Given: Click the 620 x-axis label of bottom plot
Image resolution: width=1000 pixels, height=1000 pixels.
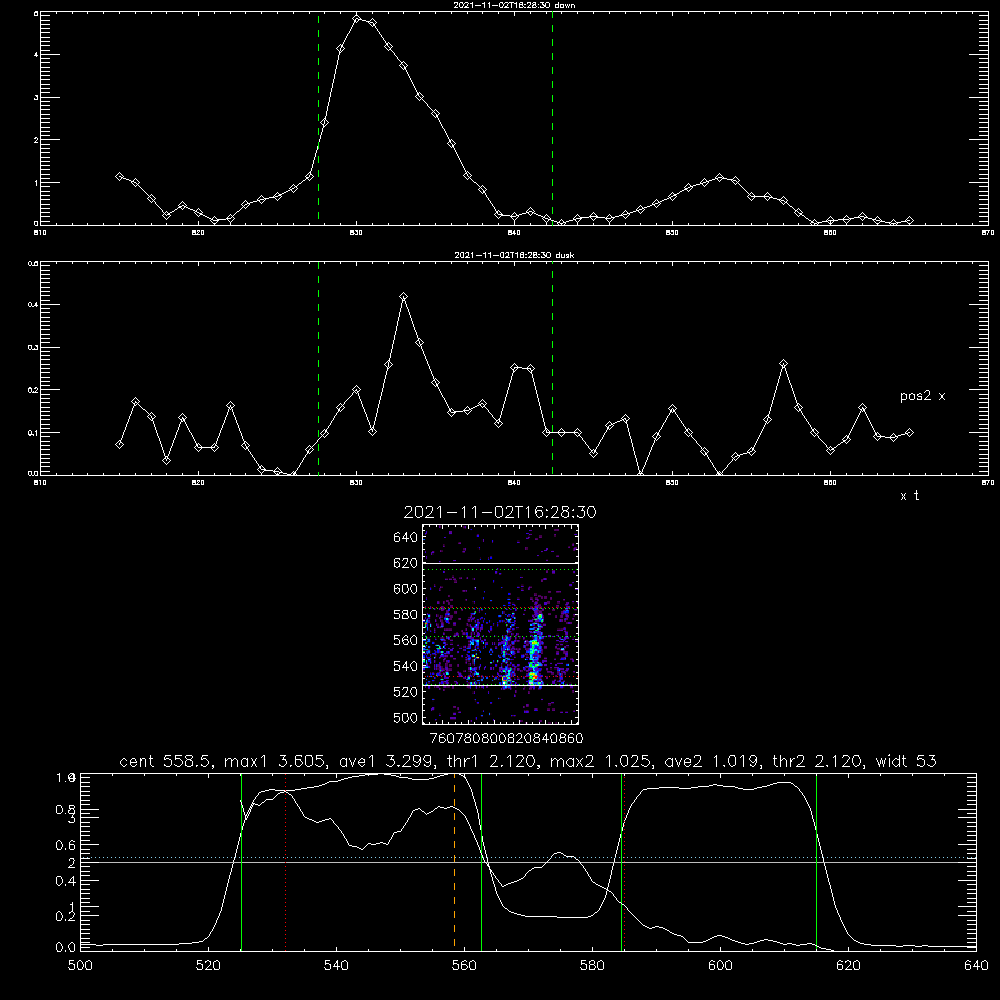Looking at the screenshot, I should 848,966.
